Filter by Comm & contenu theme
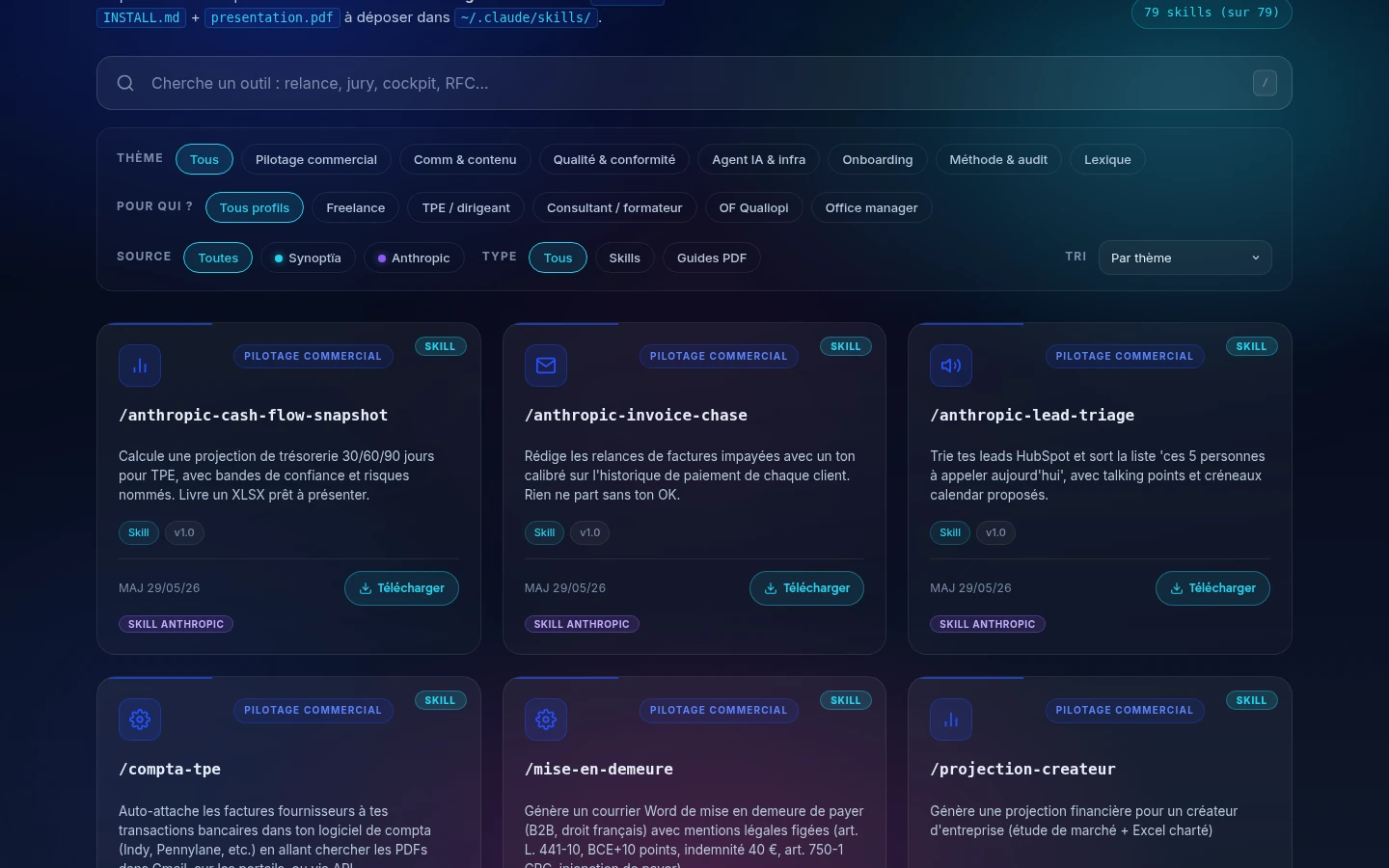1389x868 pixels. coord(465,159)
